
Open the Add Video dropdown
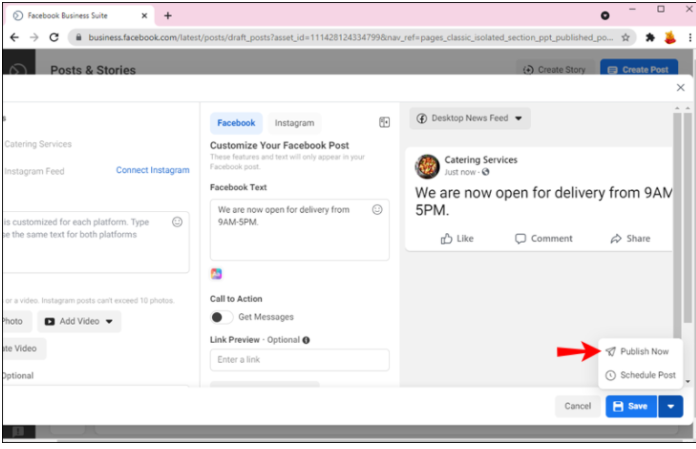click(x=79, y=321)
